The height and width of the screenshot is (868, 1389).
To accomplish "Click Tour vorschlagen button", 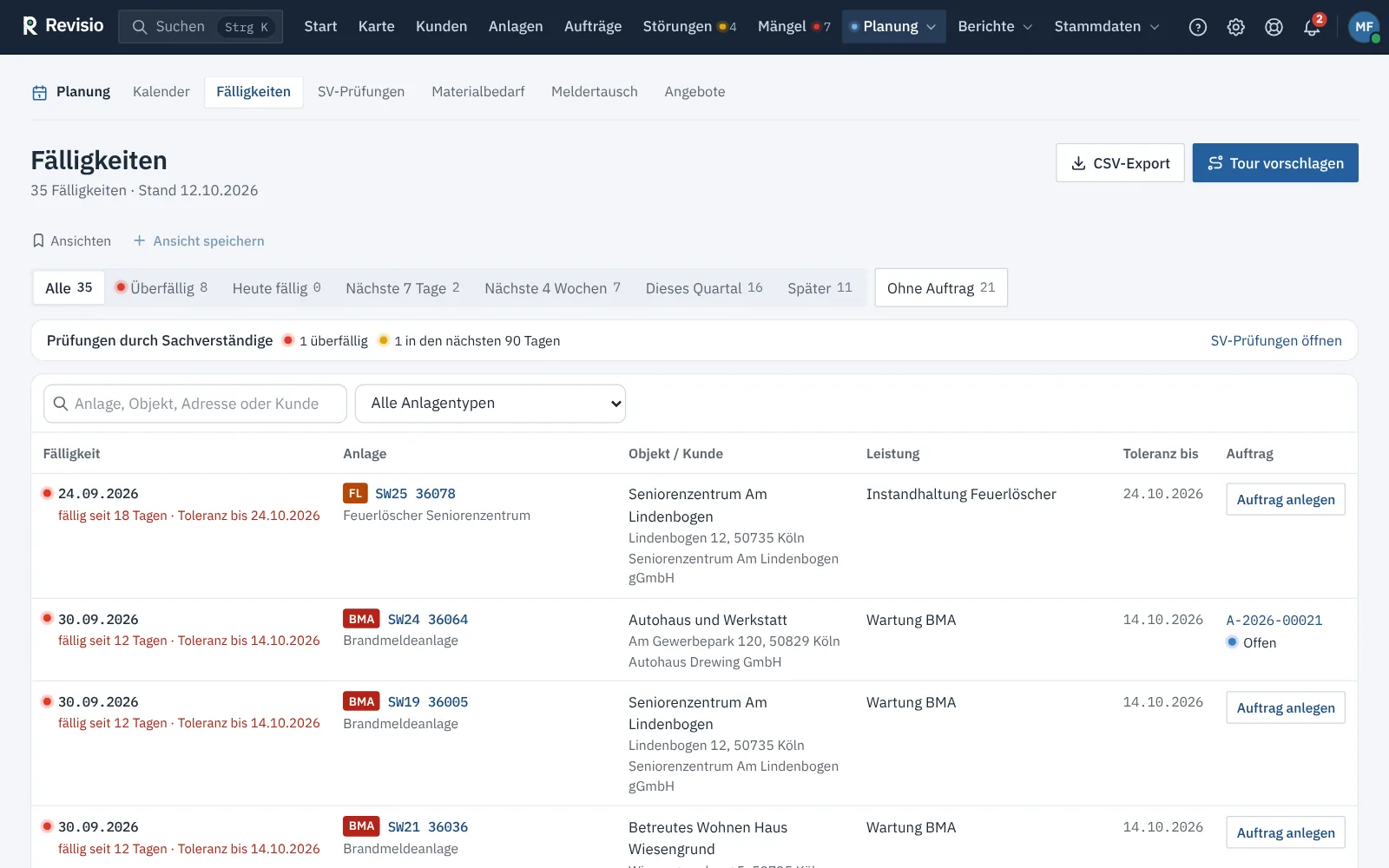I will pos(1275,163).
